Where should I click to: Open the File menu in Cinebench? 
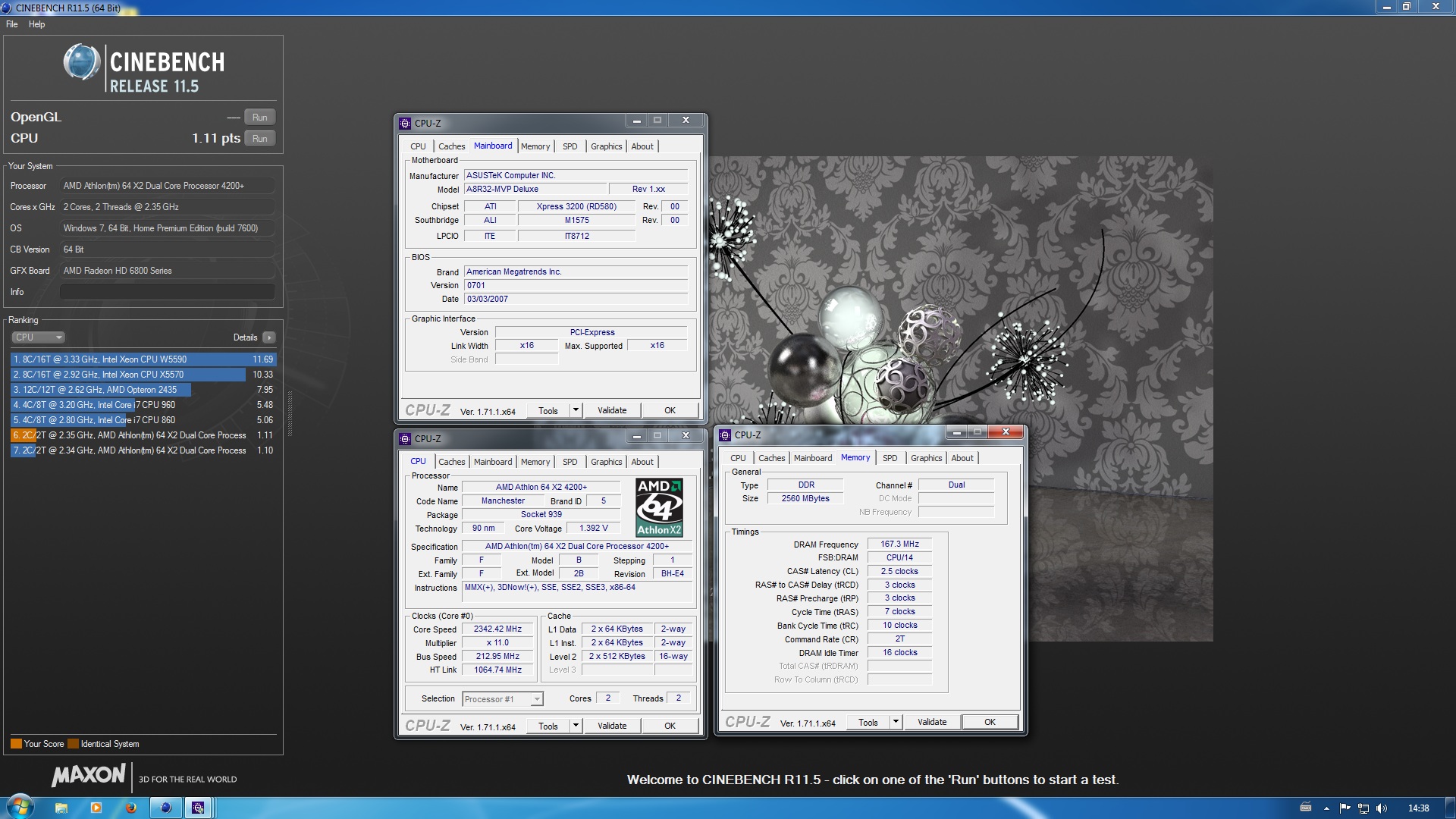point(12,24)
